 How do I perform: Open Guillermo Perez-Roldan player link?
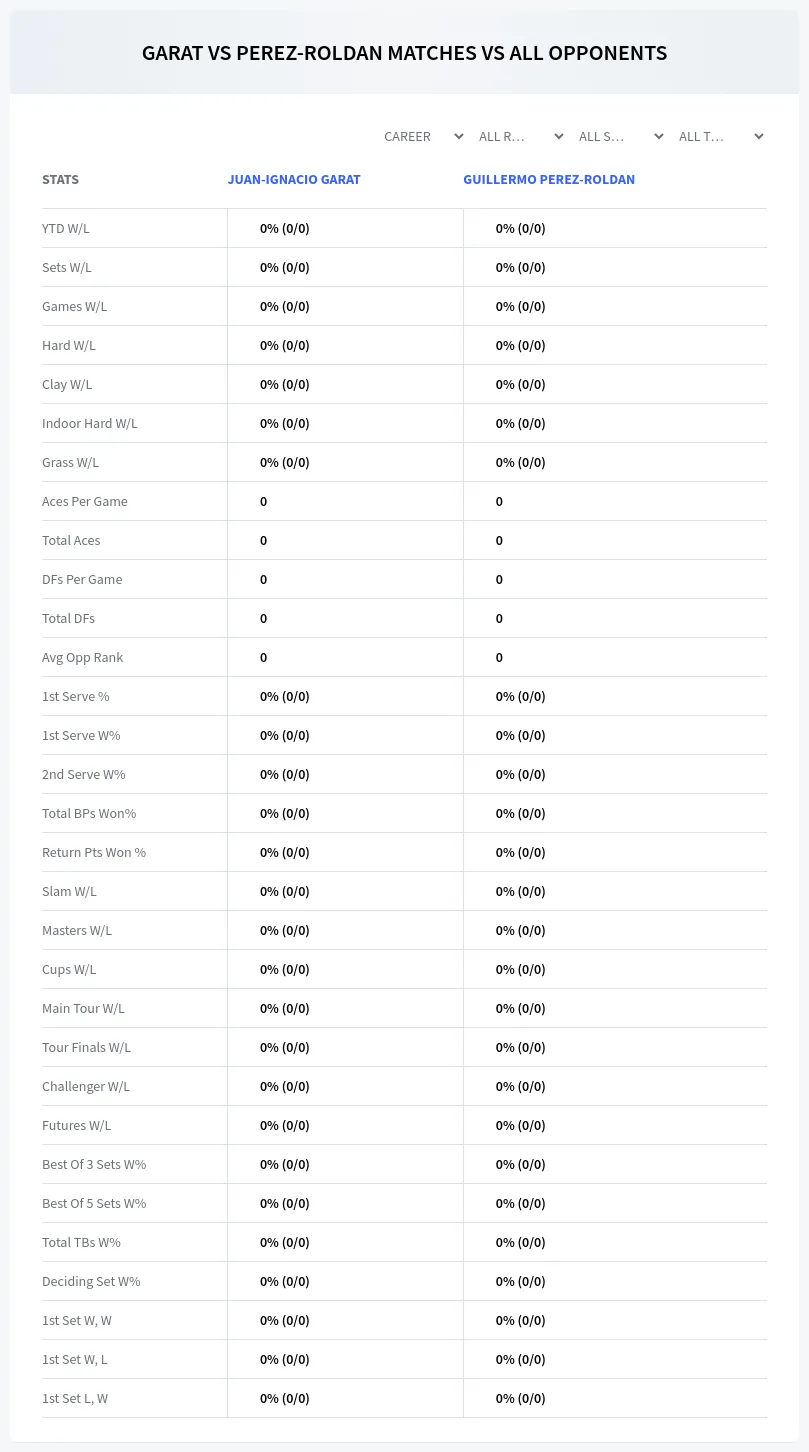point(549,180)
